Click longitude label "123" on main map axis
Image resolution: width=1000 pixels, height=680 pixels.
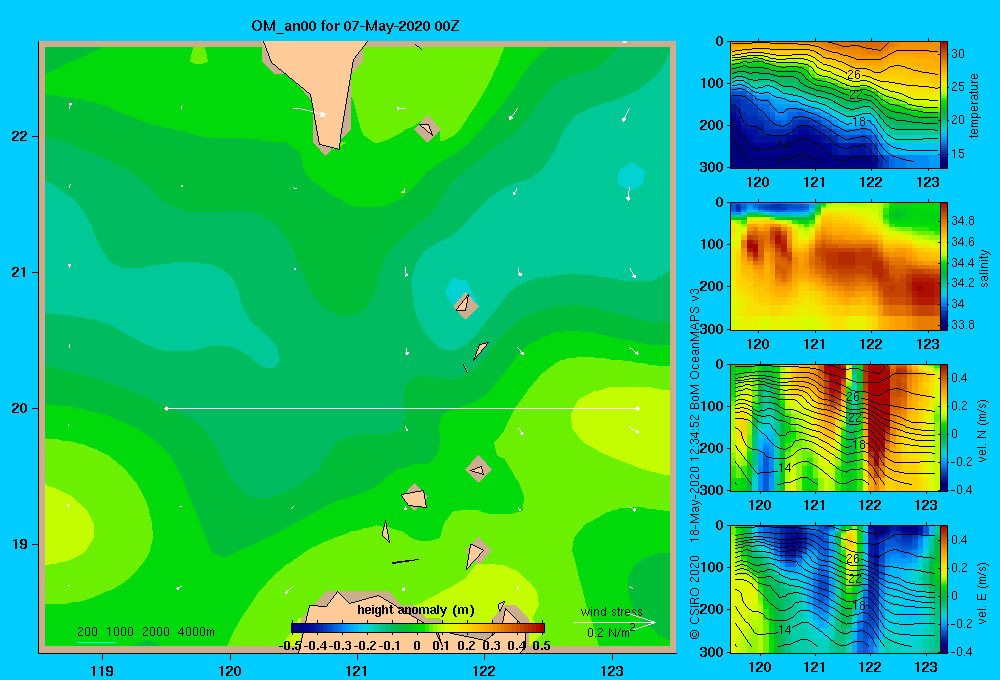point(612,670)
